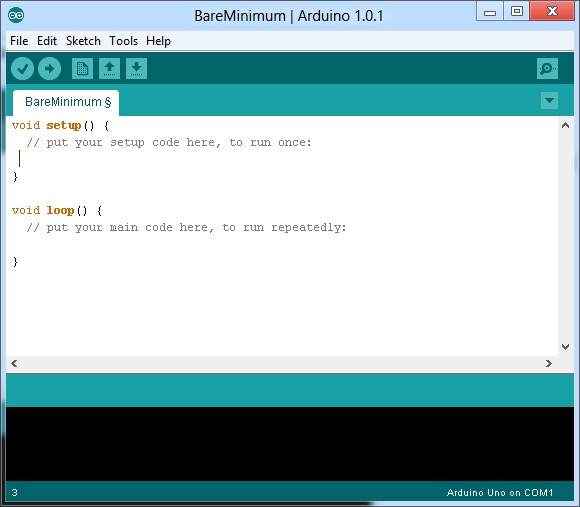Click the Verify checkmark button

[x=23, y=68]
